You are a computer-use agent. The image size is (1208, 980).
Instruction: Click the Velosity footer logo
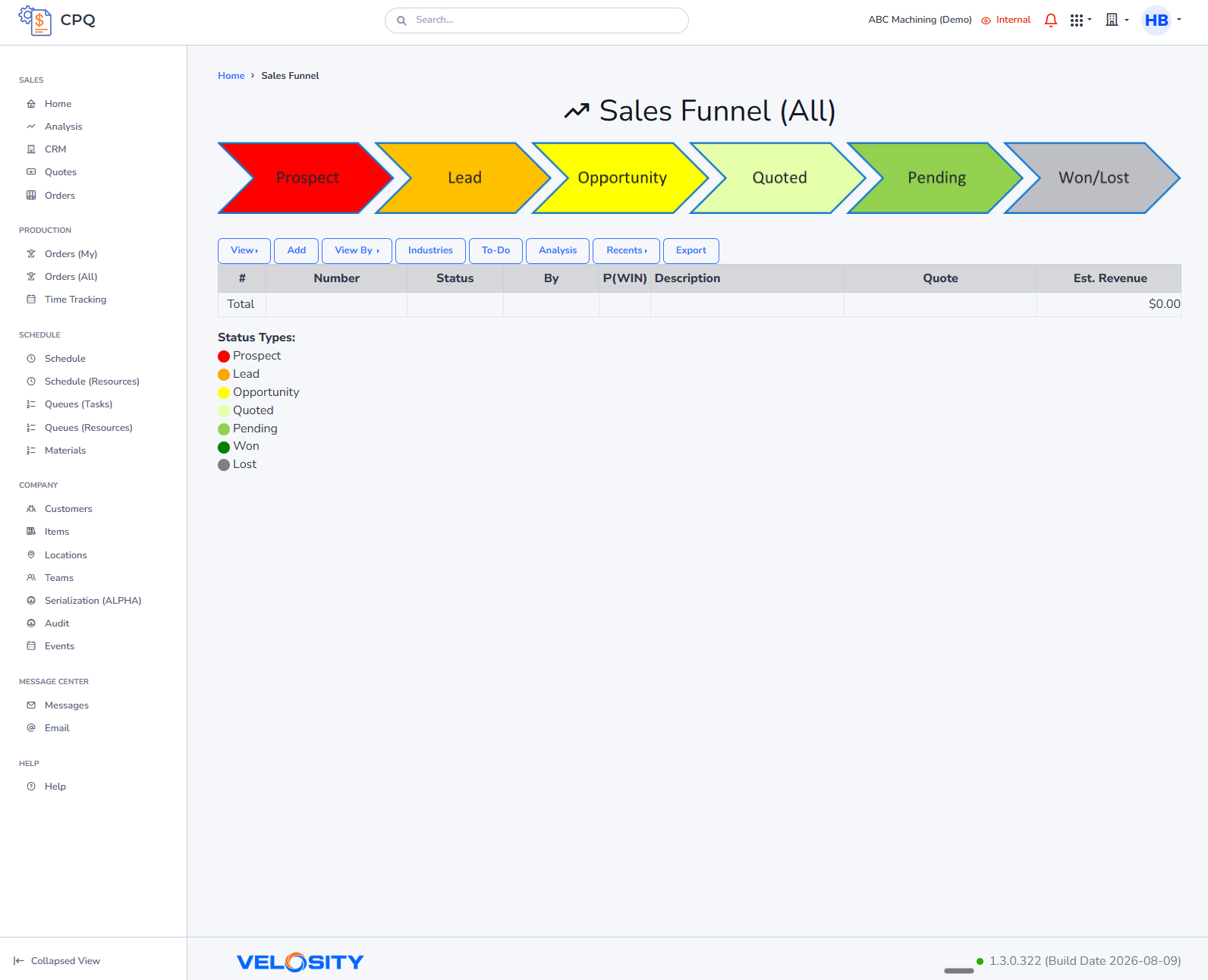coord(300,962)
